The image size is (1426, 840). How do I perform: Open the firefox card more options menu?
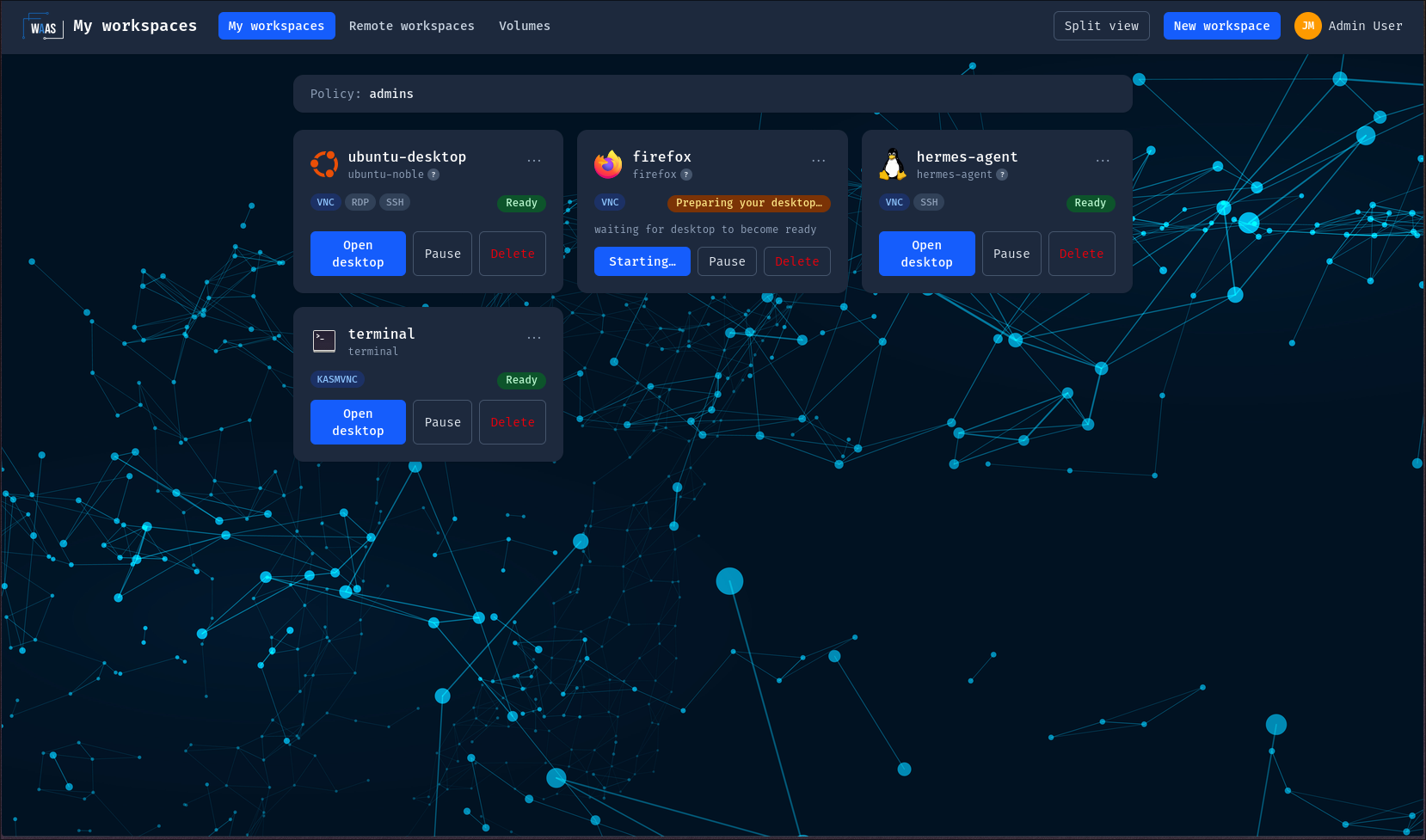coord(819,161)
